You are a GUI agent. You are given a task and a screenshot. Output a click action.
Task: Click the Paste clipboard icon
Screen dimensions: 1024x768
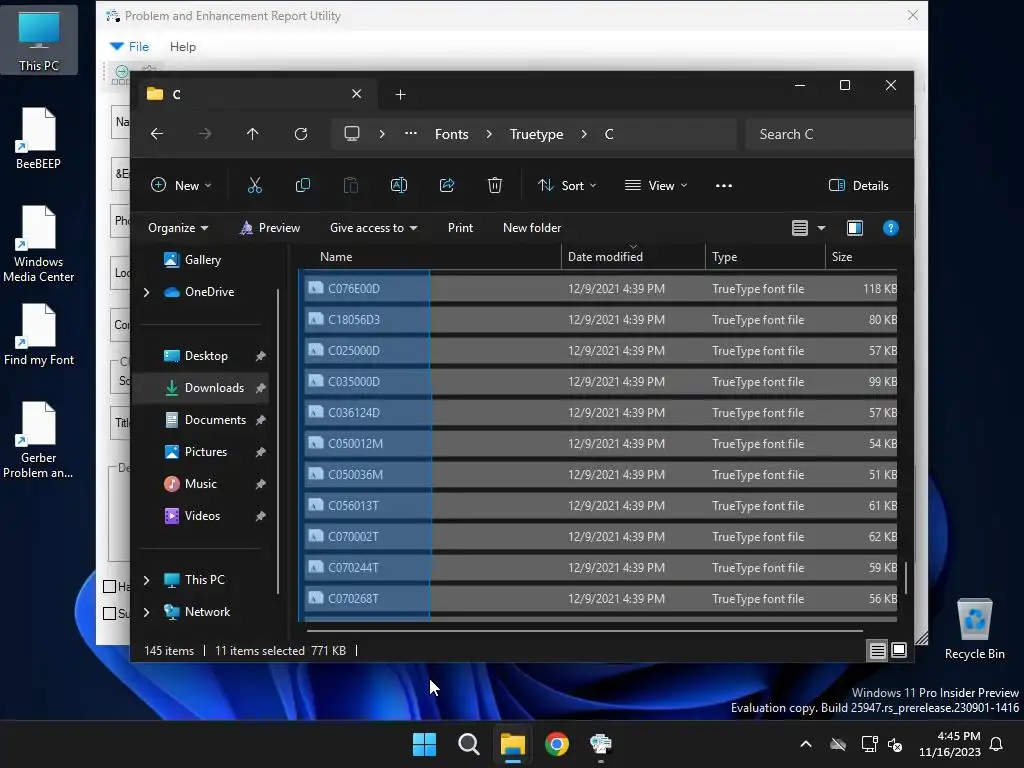tap(351, 185)
